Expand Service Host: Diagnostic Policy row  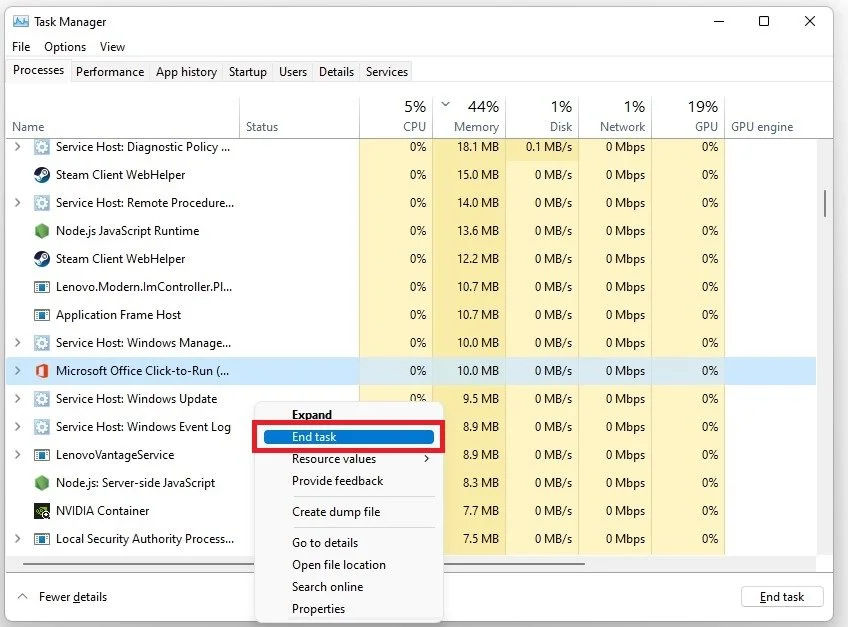[17, 147]
